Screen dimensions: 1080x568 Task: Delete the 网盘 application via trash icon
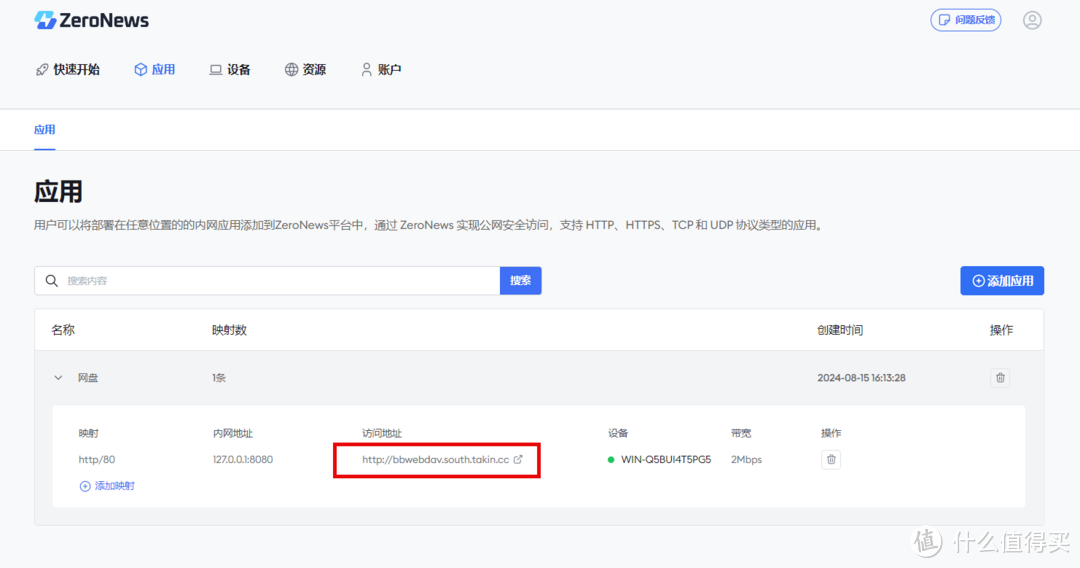[x=1000, y=378]
